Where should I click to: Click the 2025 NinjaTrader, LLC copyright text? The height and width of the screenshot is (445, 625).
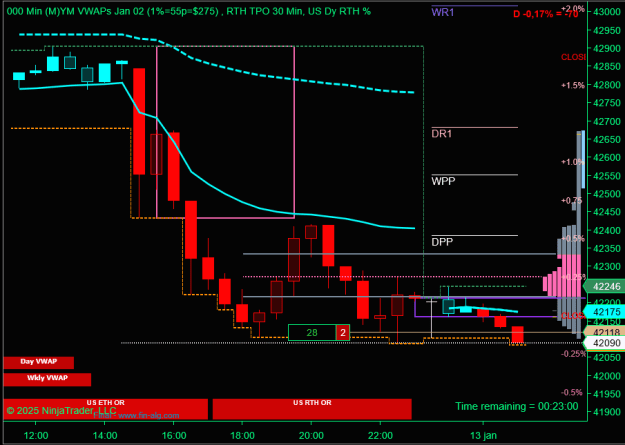[61, 410]
